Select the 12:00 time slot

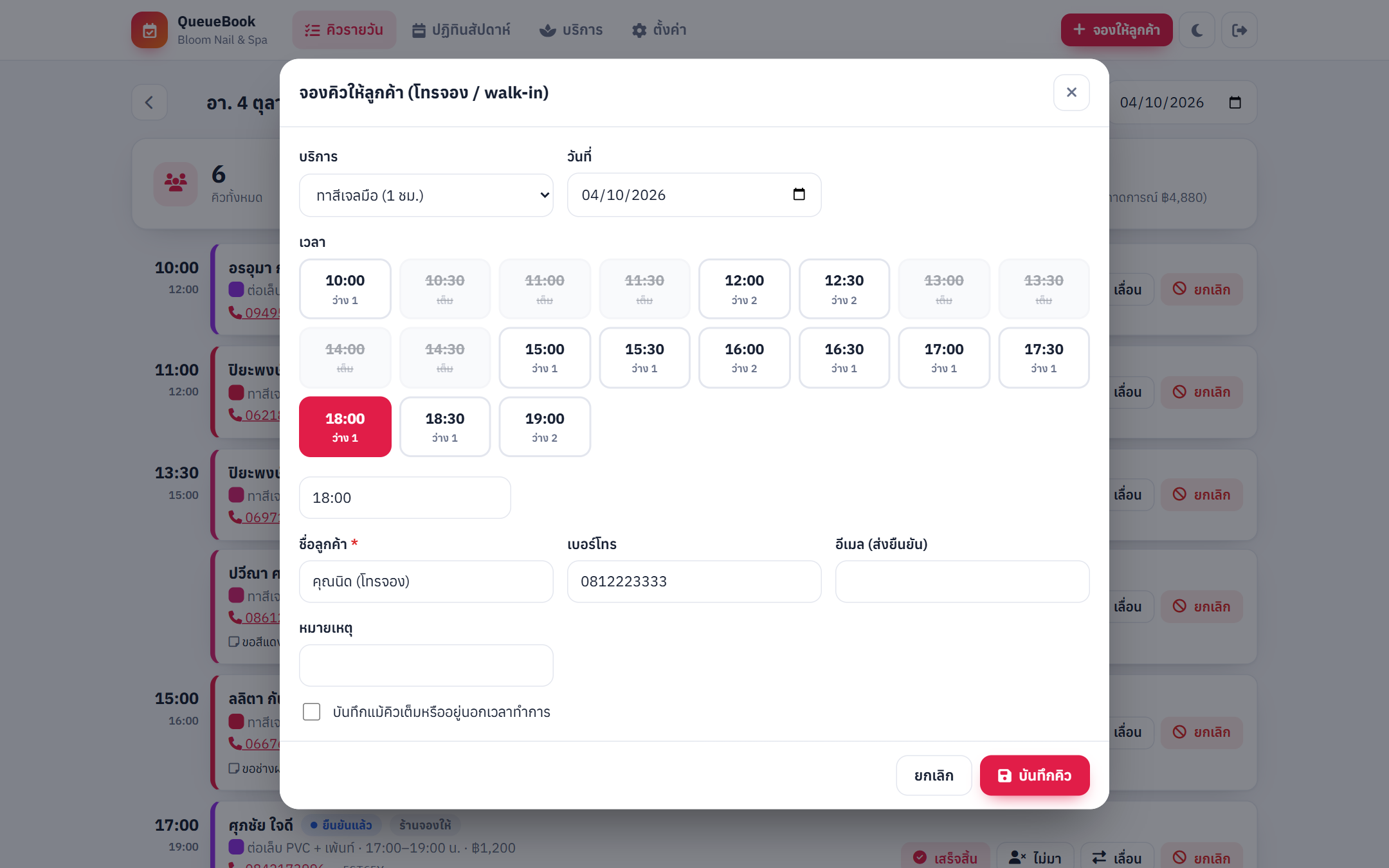coord(744,289)
